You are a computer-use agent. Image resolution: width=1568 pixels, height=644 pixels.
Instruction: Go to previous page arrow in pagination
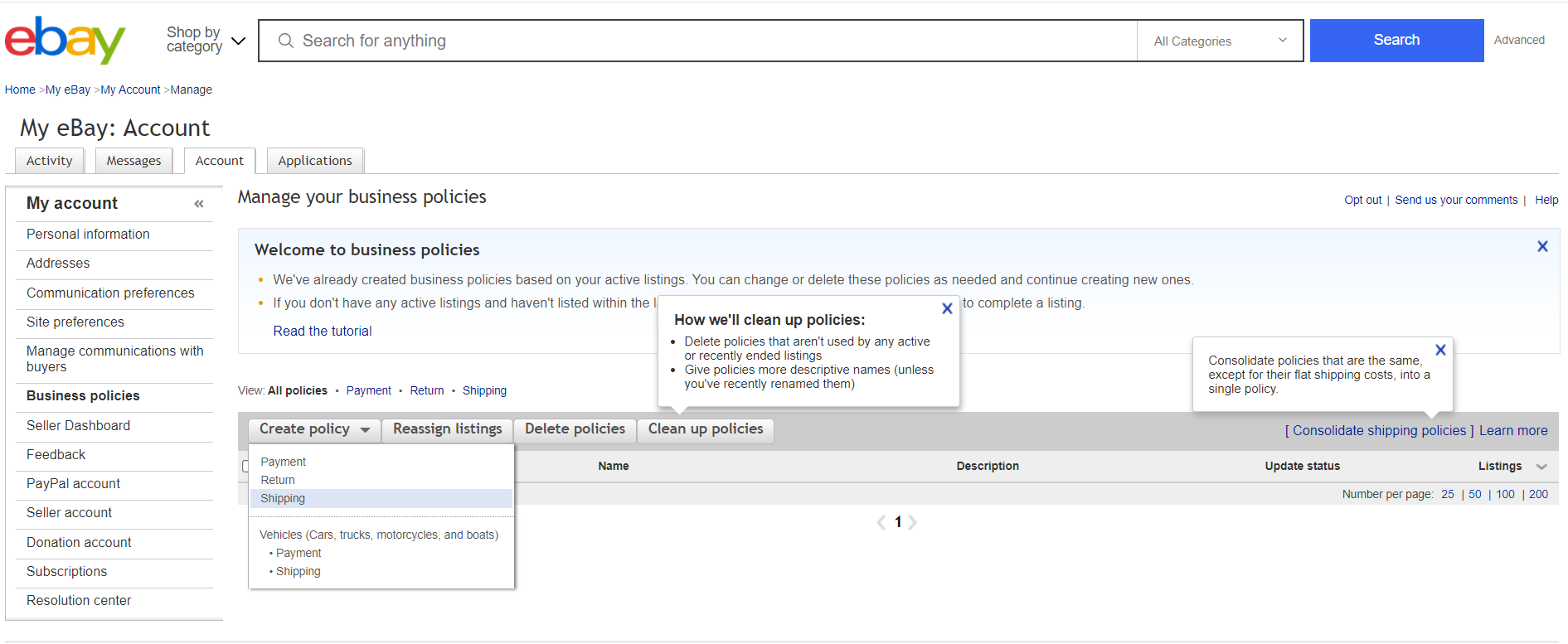click(x=881, y=522)
